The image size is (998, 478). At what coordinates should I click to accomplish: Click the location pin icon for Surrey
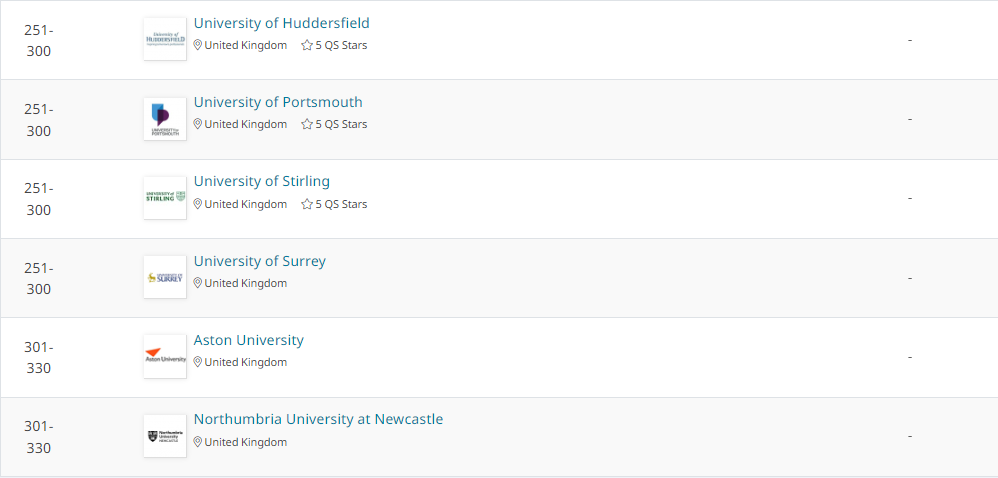198,283
